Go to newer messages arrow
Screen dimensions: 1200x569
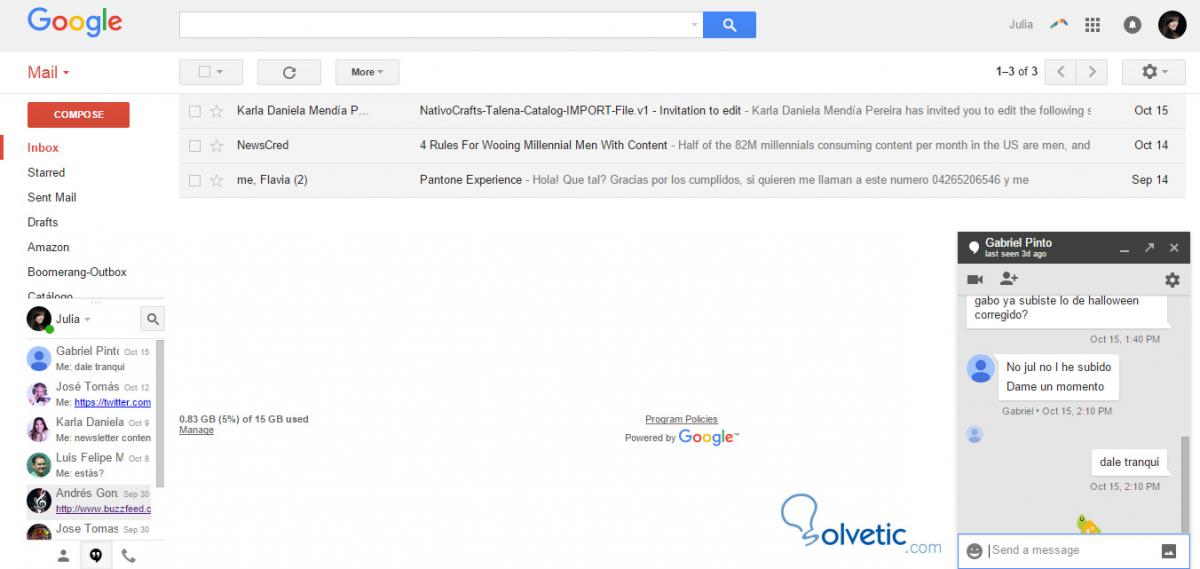[x=1061, y=72]
